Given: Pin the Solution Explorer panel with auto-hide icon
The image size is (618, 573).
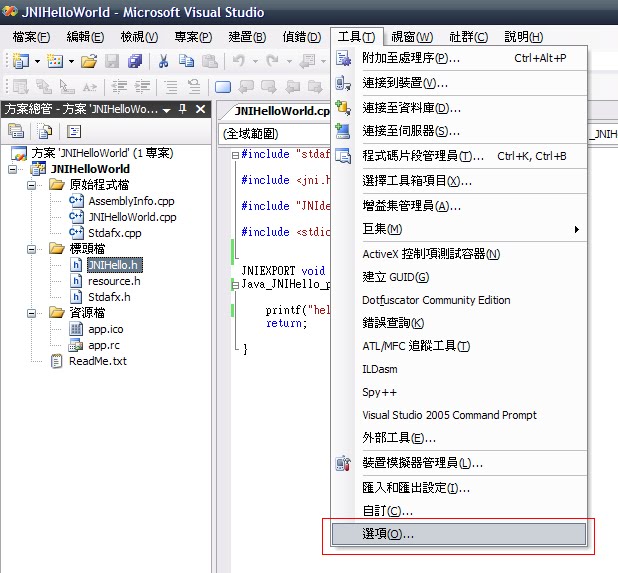Looking at the screenshot, I should 182,108.
